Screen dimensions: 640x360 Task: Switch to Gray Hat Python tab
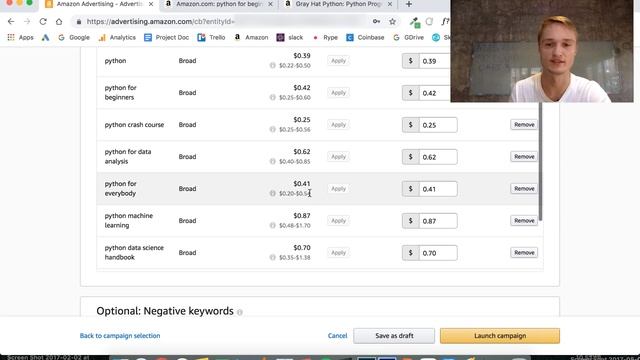tap(338, 4)
